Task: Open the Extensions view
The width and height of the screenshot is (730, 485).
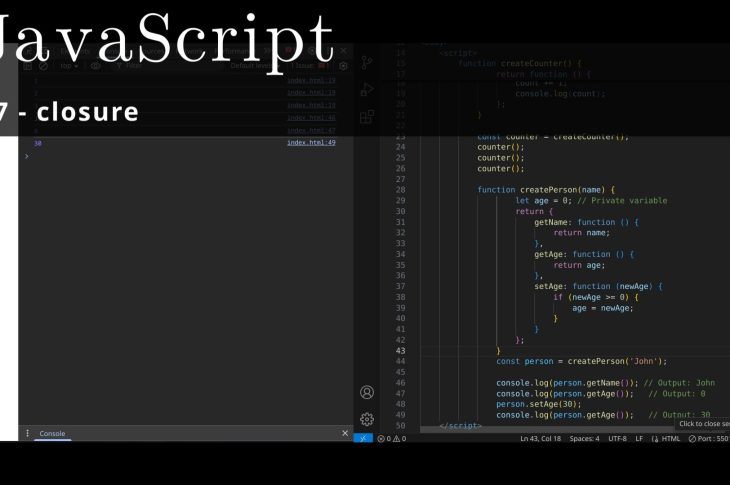Action: click(x=367, y=116)
